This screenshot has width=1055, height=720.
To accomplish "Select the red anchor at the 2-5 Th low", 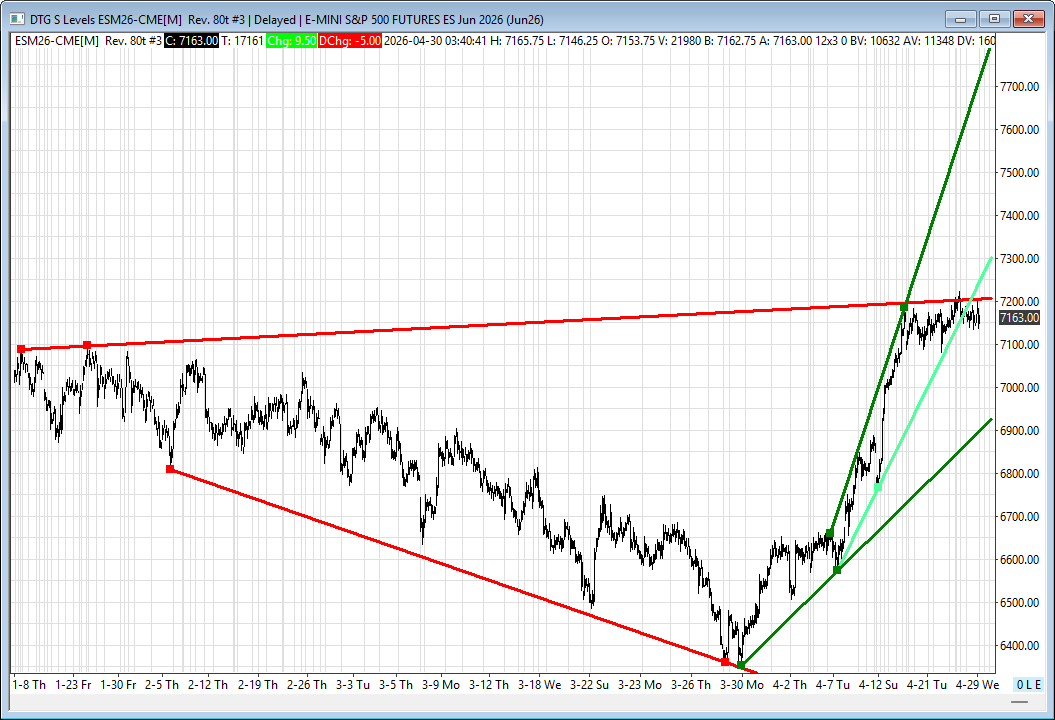I will point(170,469).
